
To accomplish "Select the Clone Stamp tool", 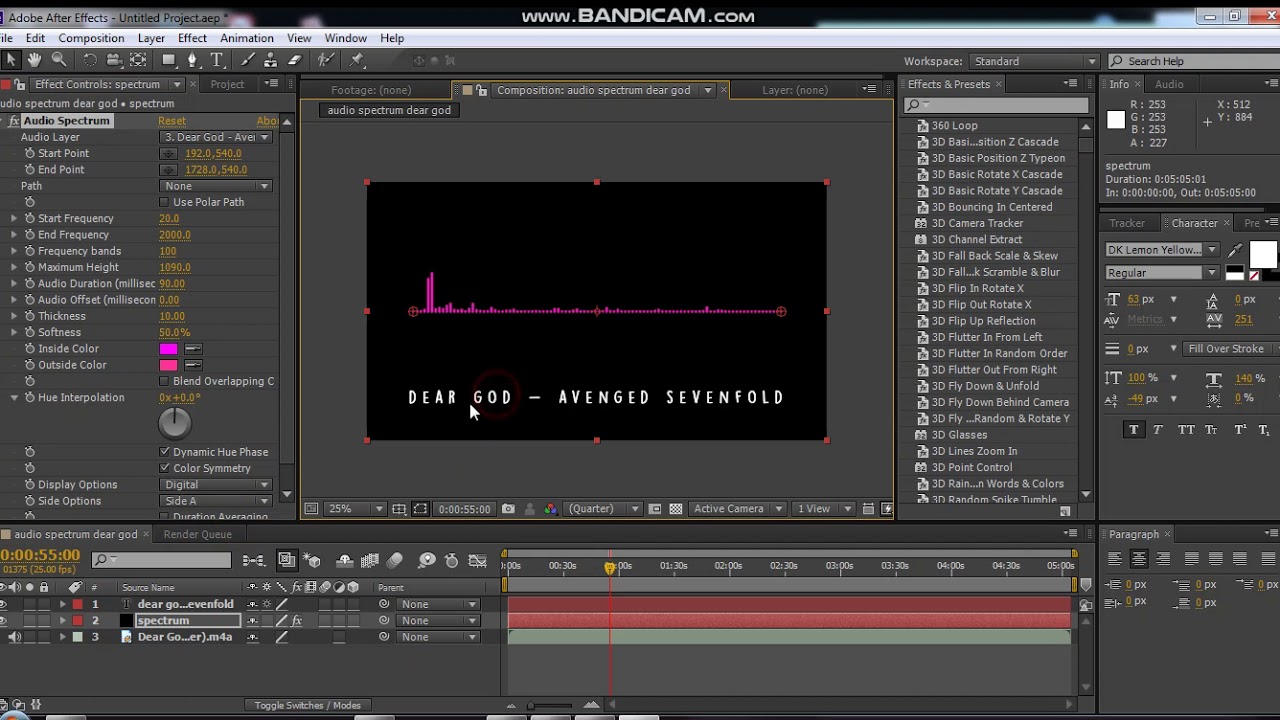I will point(271,61).
